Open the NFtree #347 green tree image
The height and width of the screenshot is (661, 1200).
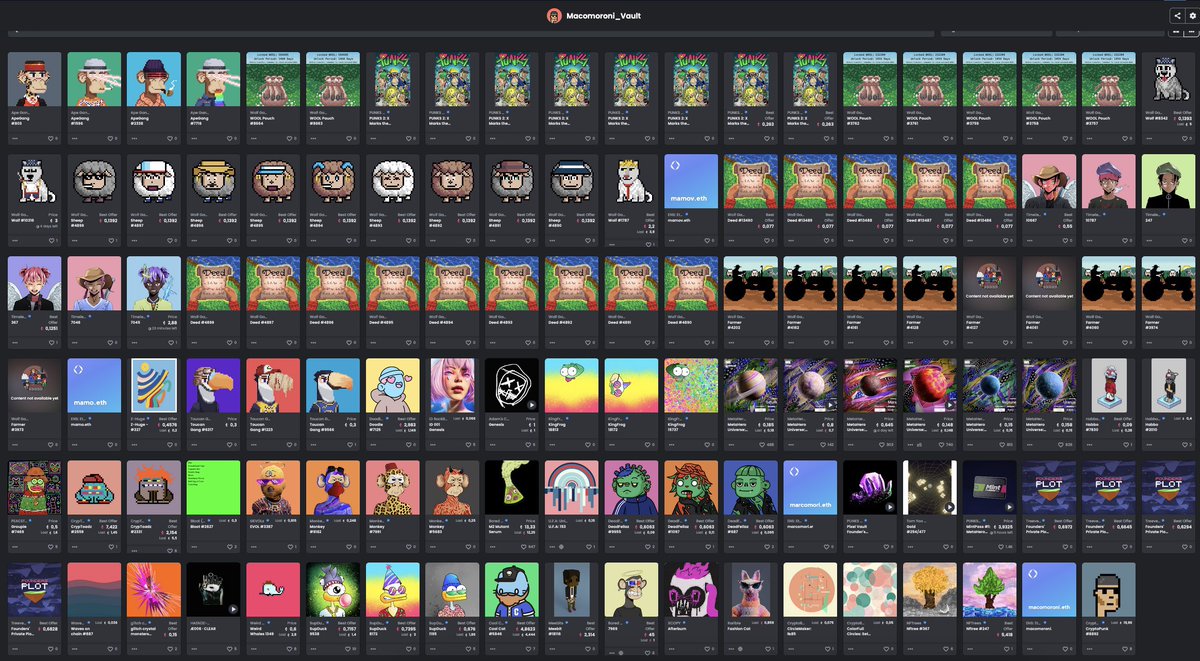pyautogui.click(x=991, y=589)
